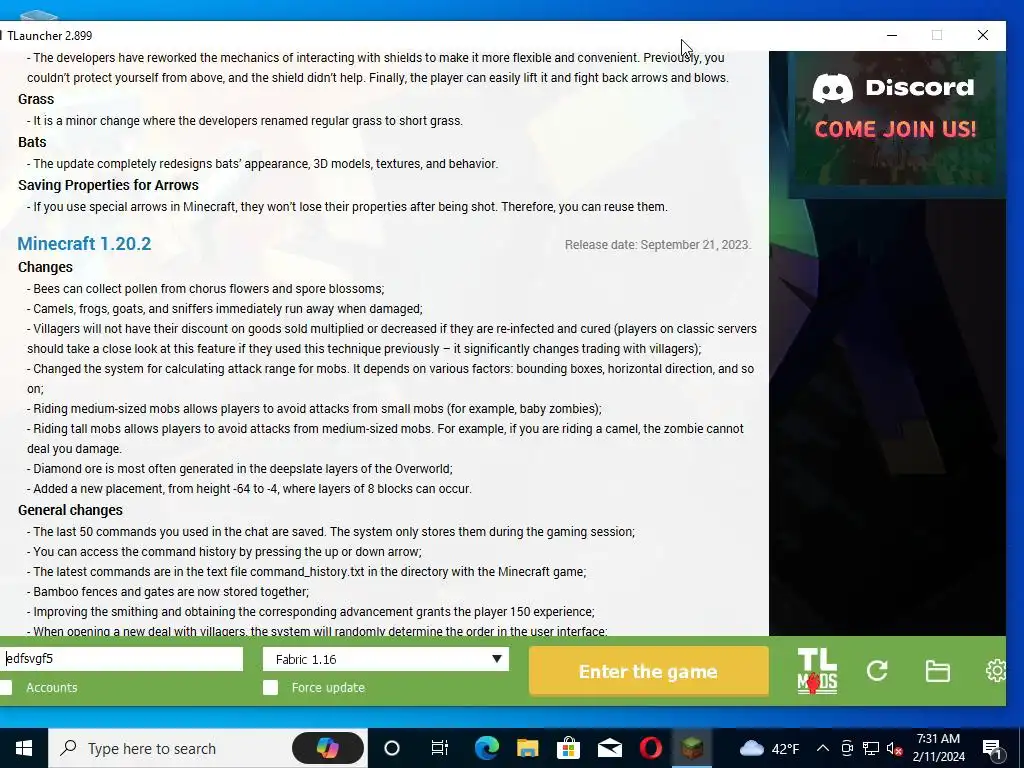Click the Diamond ore deepslate layers line
Image resolution: width=1024 pixels, height=768 pixels.
pos(240,469)
